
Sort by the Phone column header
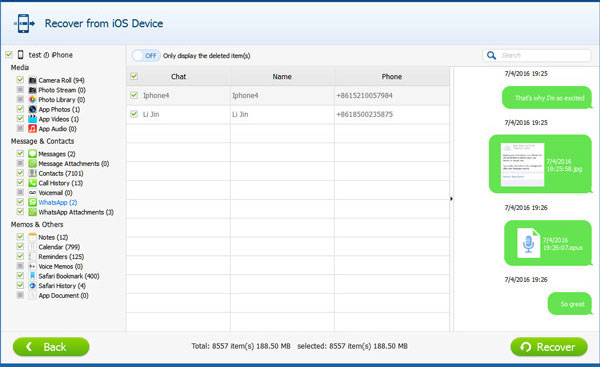(391, 77)
